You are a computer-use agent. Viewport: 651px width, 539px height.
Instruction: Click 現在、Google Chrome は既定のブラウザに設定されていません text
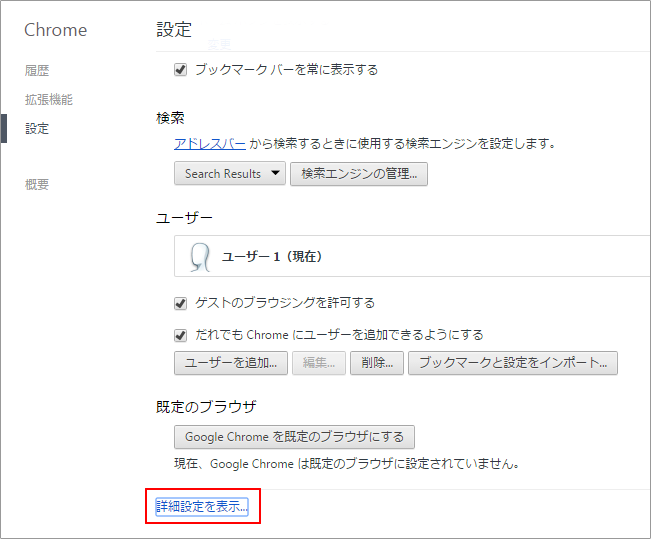(347, 463)
